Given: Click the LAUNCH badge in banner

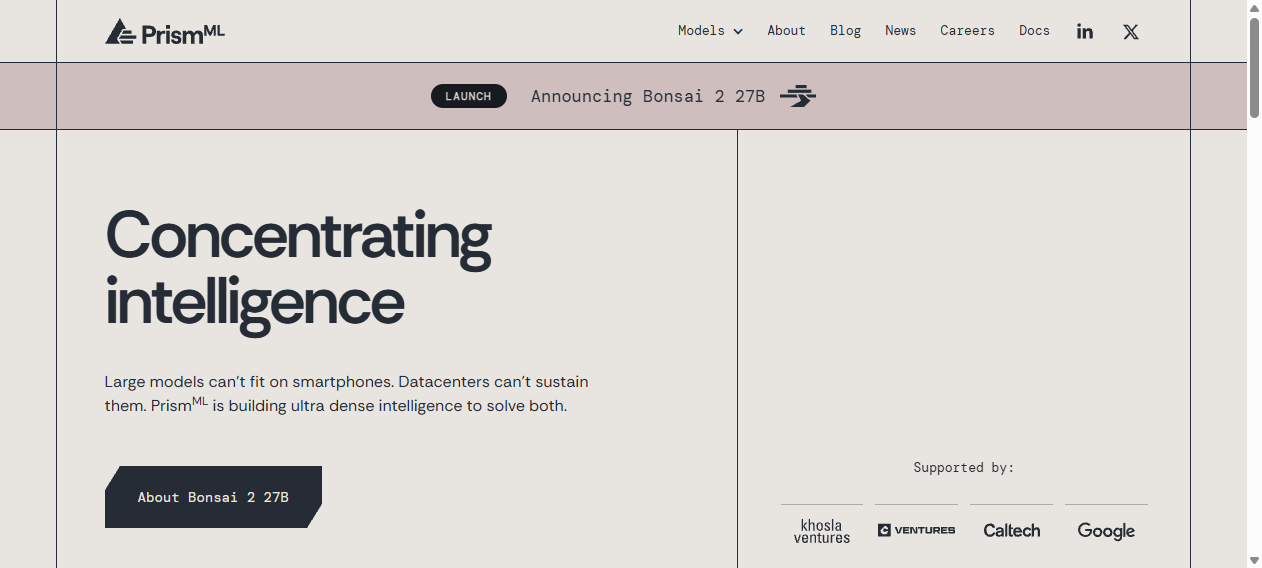Looking at the screenshot, I should tap(469, 96).
